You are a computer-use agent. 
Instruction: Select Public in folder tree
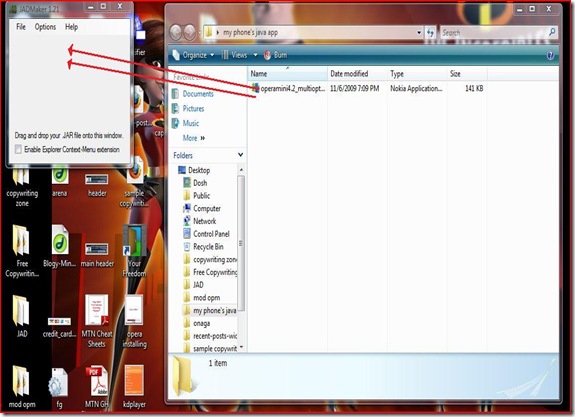tap(197, 195)
